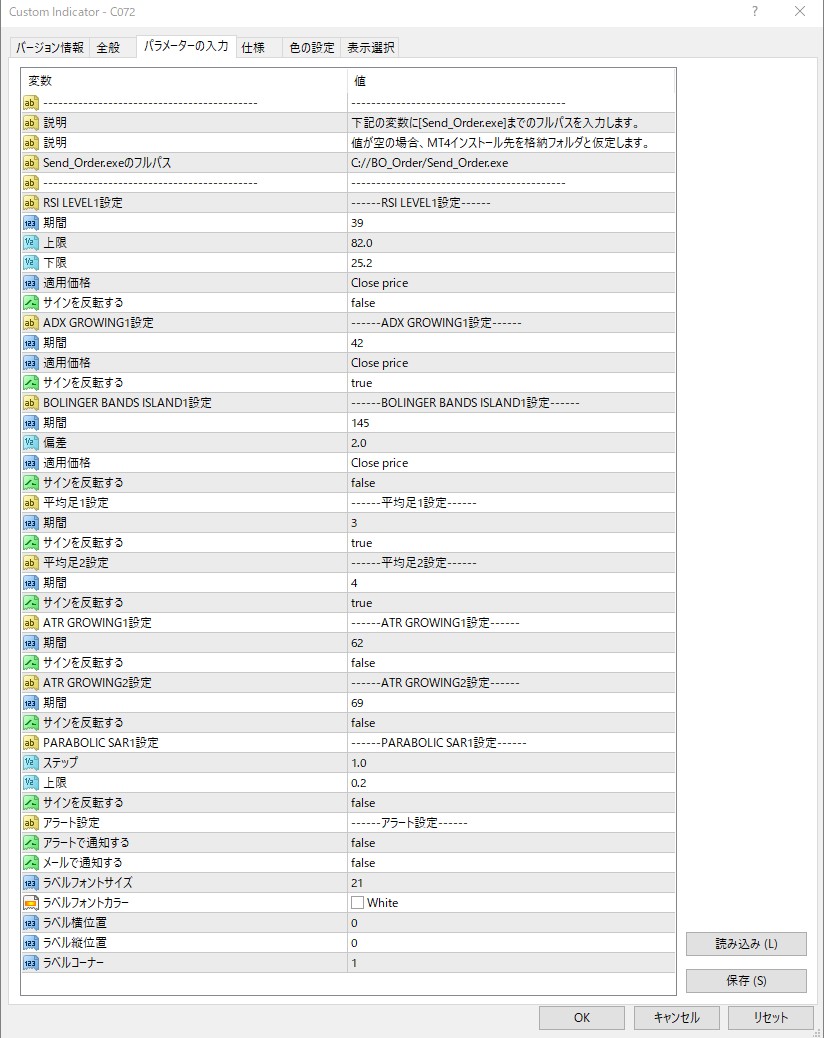
Task: Click the integer icon of ラベルフォントサイズ row
Action: (x=31, y=883)
